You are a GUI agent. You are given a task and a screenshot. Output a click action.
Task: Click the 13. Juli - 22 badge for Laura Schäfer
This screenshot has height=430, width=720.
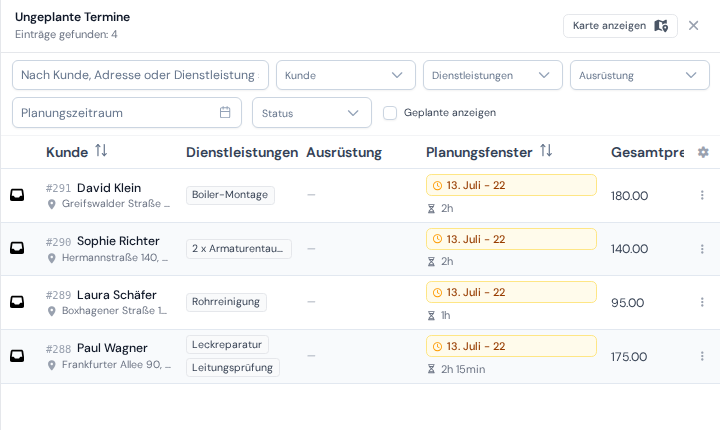[511, 292]
